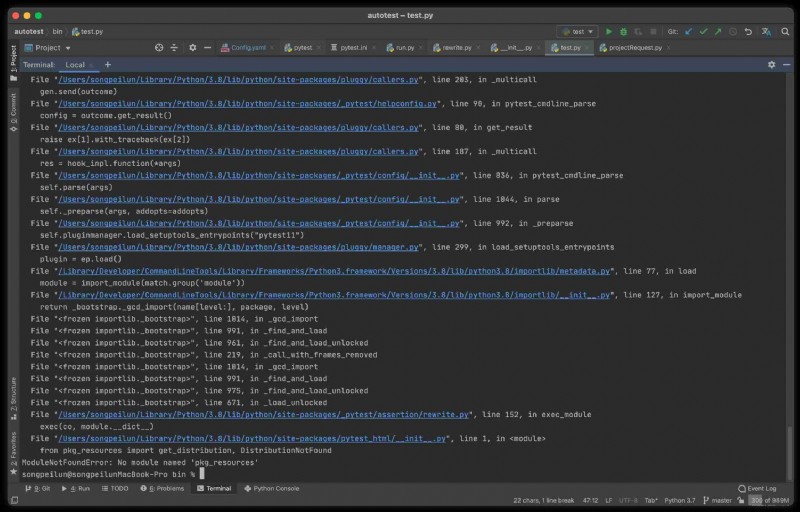Screen dimensions: 800x512
Task: Open the master Git branch widget
Action: pos(717,500)
